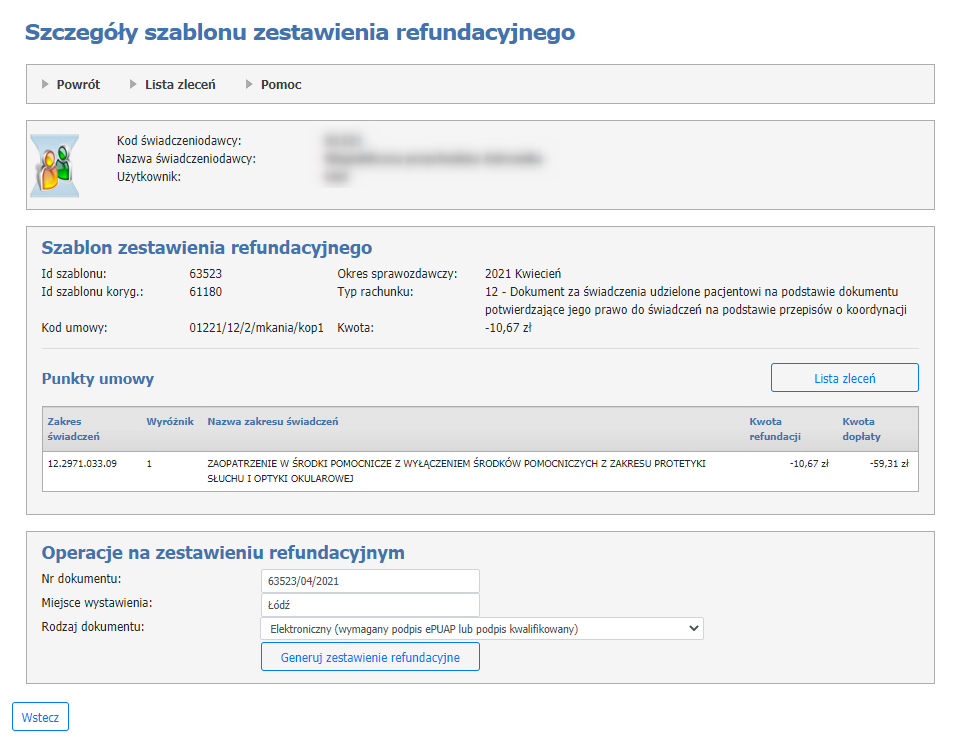This screenshot has width=961, height=738.
Task: Click the arrow icon beside Powrót
Action: (45, 85)
